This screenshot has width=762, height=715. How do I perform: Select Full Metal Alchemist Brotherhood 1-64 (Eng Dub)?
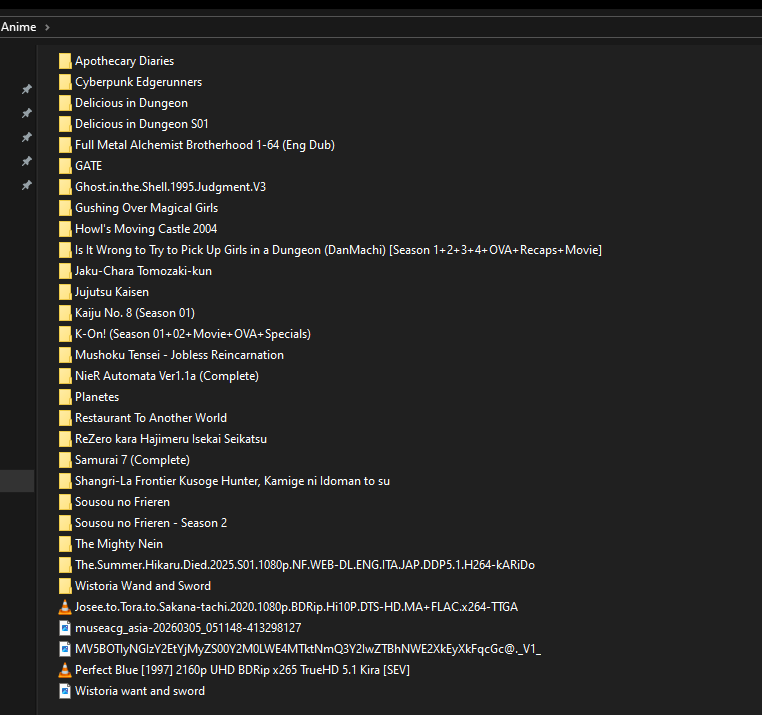[x=205, y=145]
